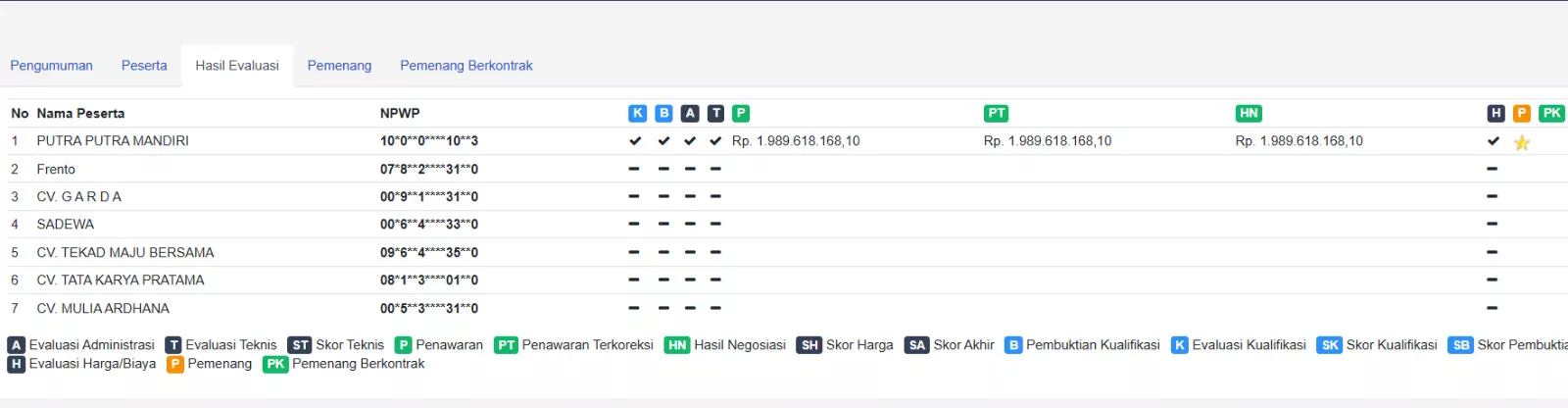
Task: Click the K checkmark for PUTRA PUTRA MANDIRI
Action: coord(635,141)
